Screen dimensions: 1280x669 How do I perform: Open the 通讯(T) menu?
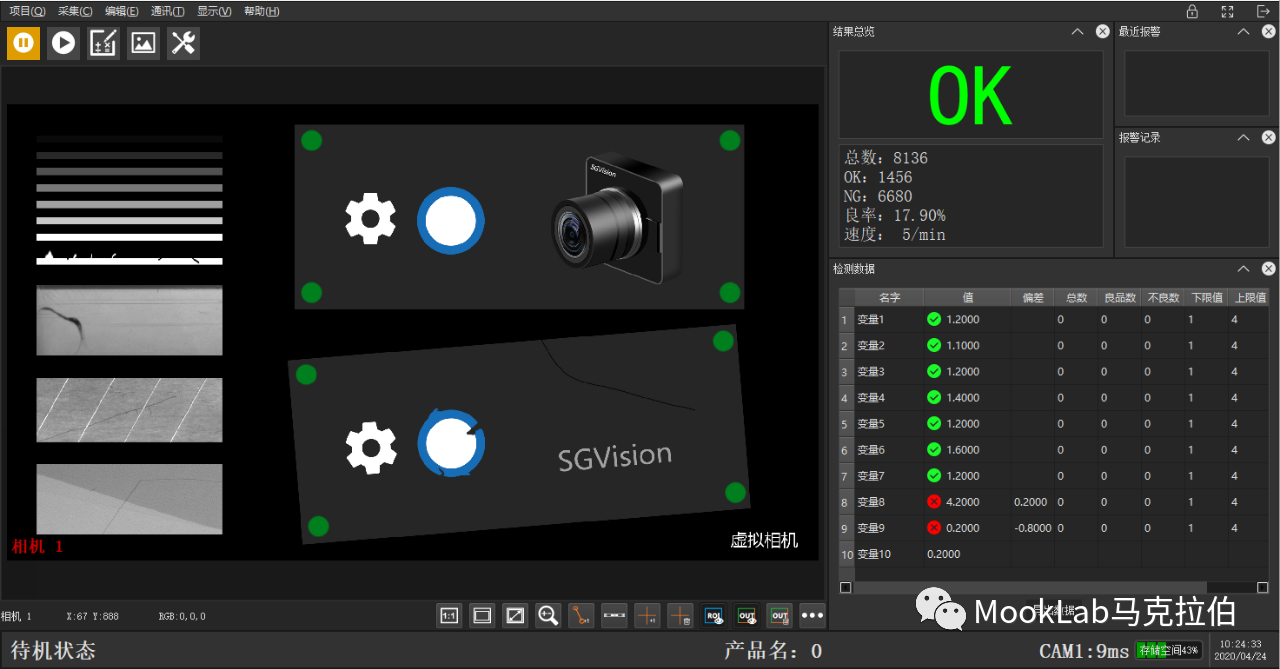[x=167, y=11]
